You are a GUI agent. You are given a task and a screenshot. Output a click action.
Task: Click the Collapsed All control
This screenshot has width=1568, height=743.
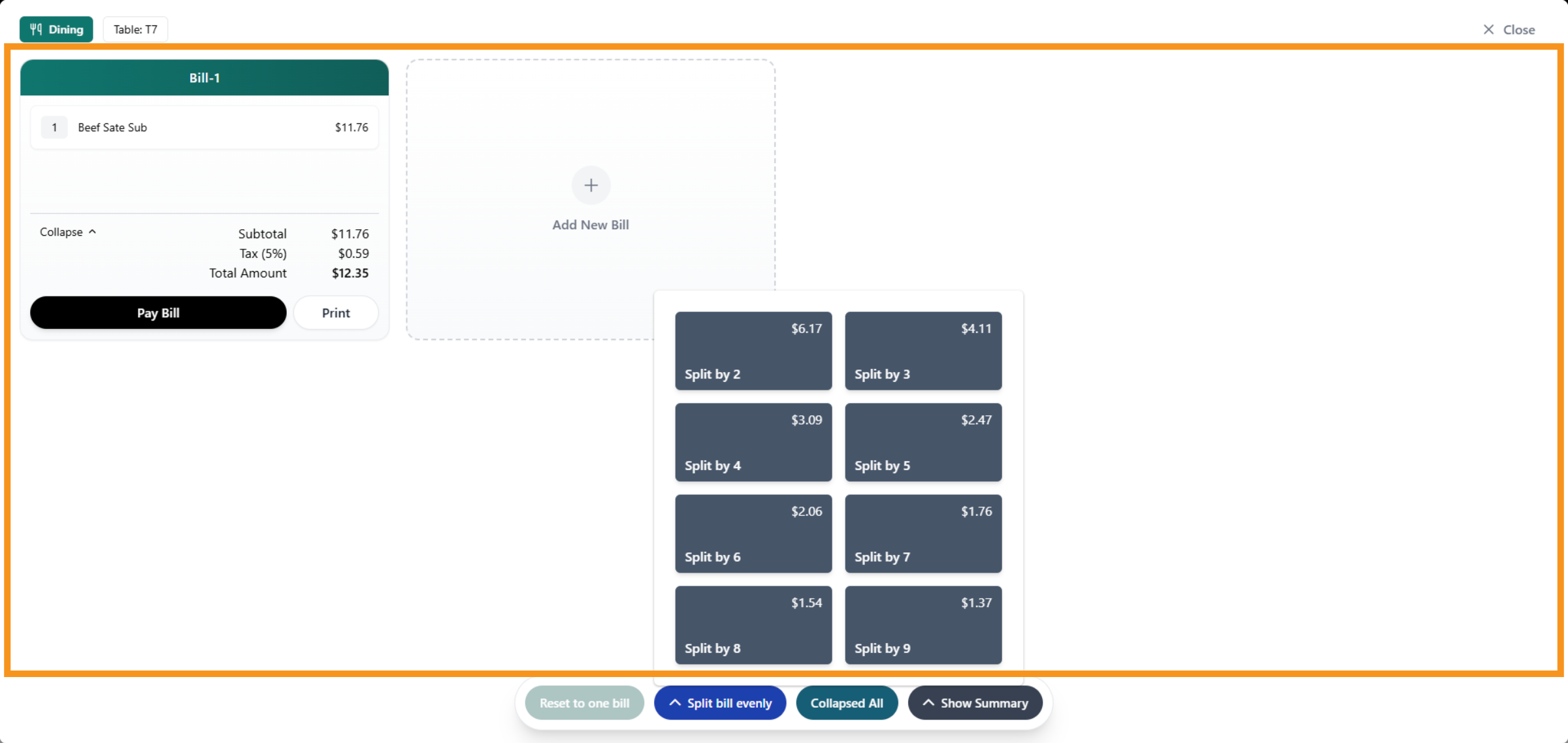click(847, 703)
